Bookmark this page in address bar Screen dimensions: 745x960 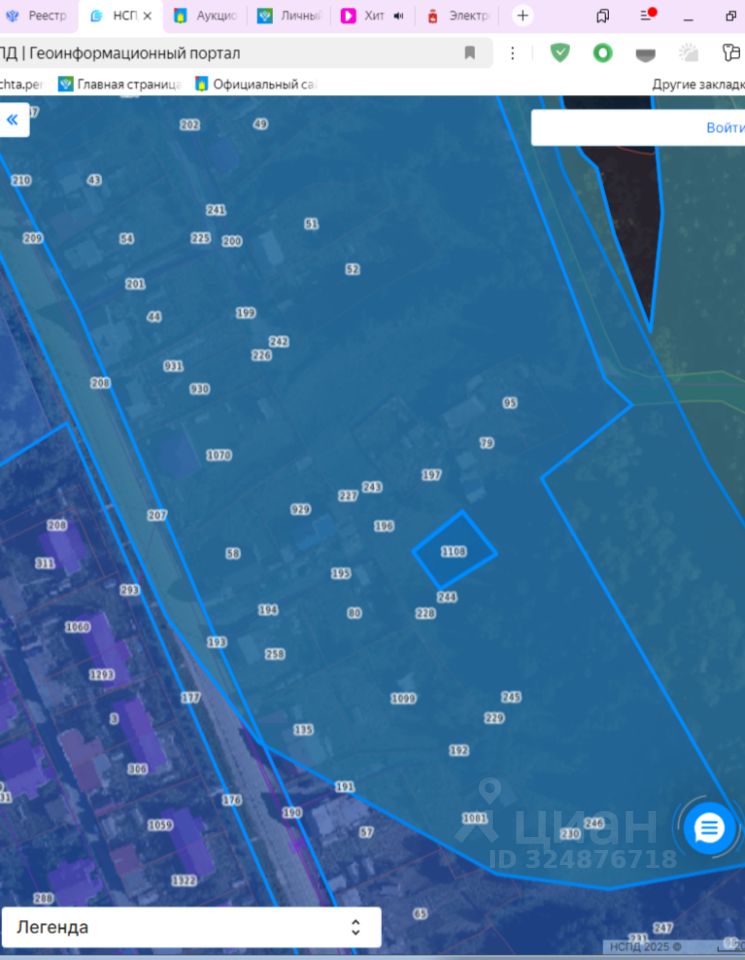pos(470,53)
